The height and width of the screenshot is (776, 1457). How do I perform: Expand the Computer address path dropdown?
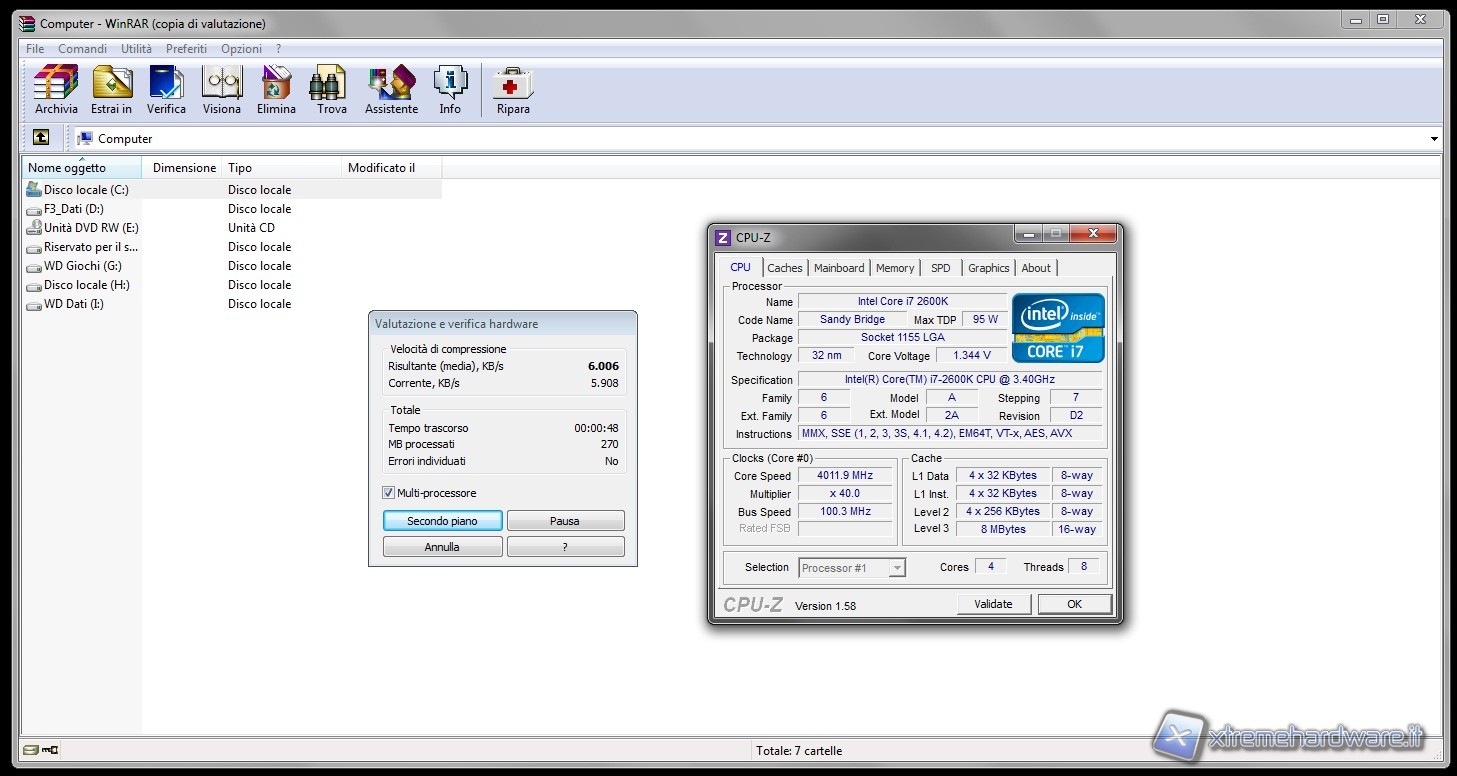[x=1434, y=139]
